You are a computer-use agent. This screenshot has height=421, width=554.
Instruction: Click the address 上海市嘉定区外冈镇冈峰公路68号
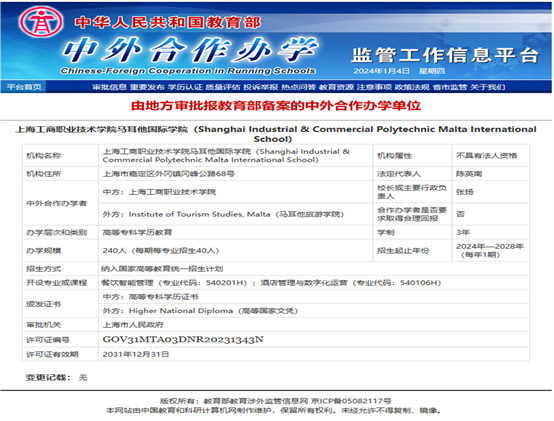coord(169,174)
